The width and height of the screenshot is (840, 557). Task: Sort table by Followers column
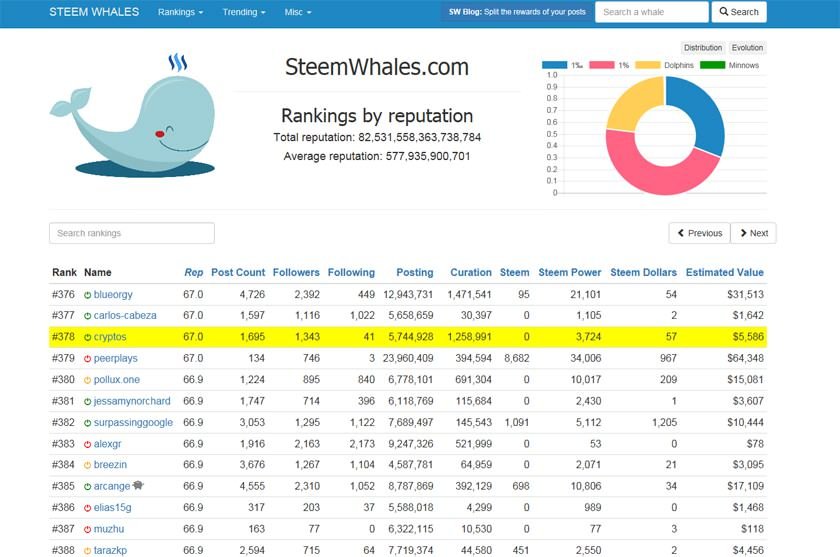pos(296,273)
